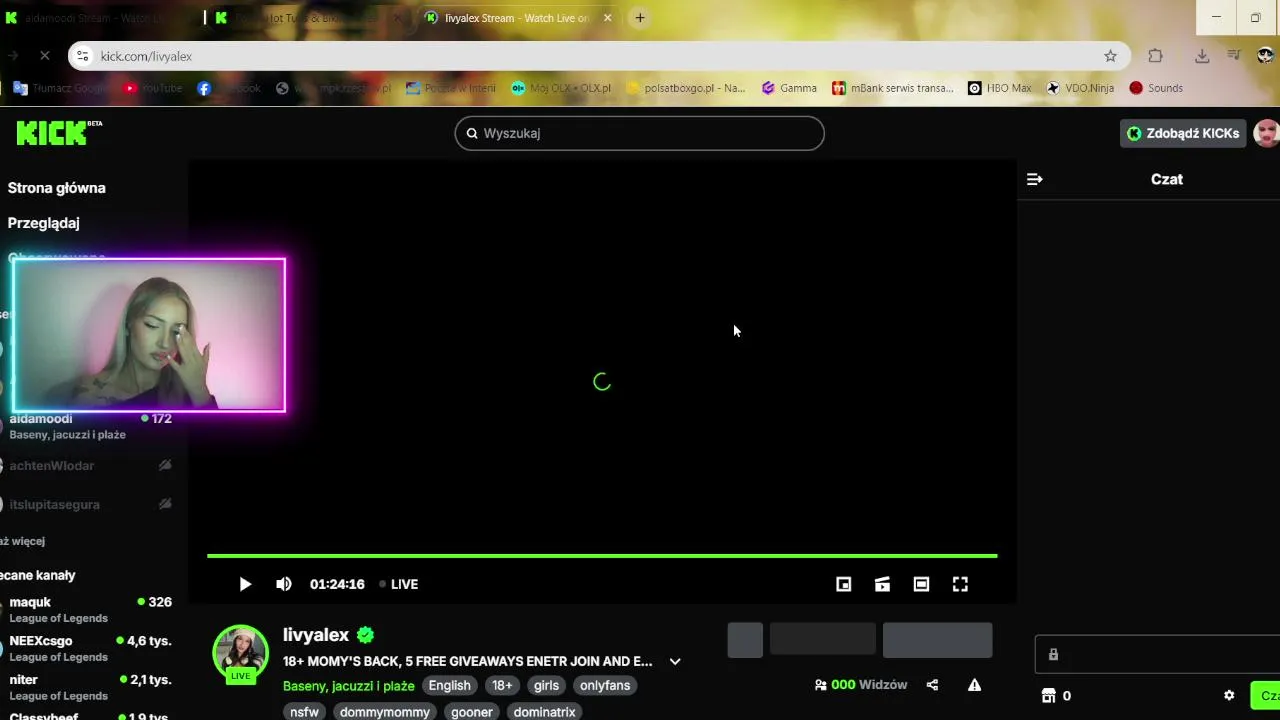Switch to the aidamoodi Stream tab
Image resolution: width=1280 pixels, height=720 pixels.
[95, 18]
